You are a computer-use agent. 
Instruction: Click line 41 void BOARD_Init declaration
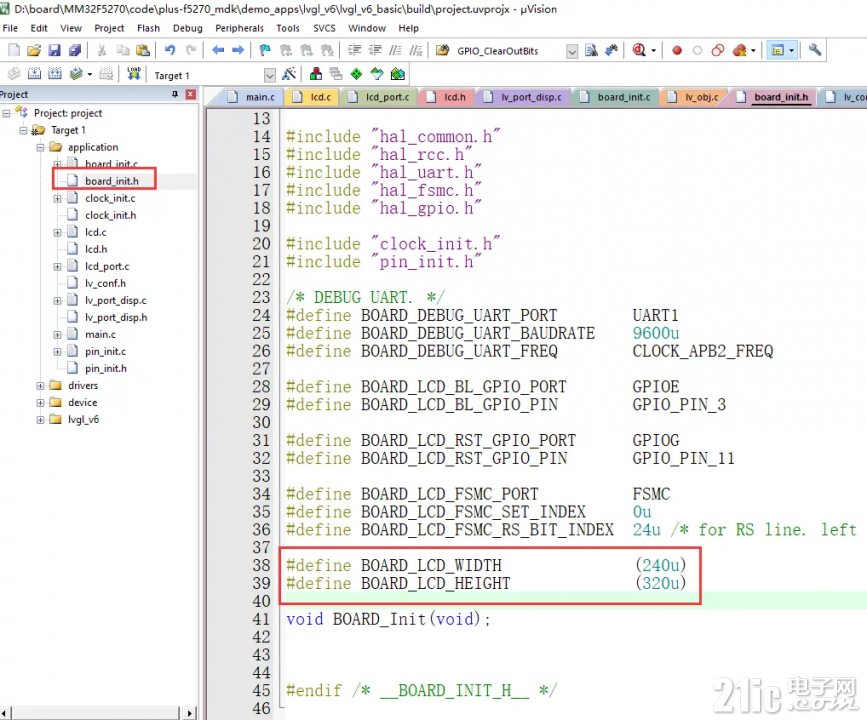pos(388,619)
